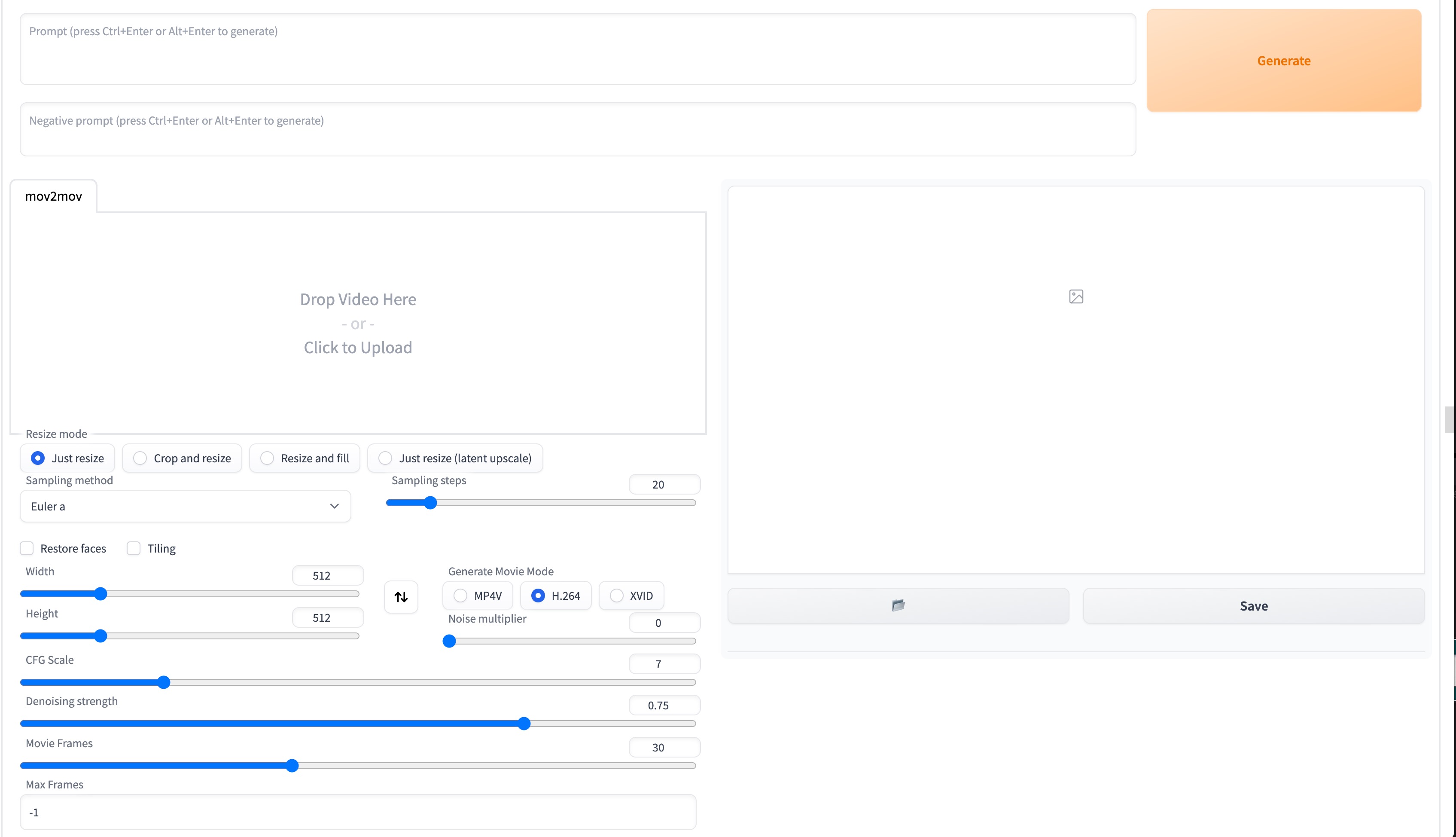Click the Save button
1456x837 pixels.
(1253, 605)
